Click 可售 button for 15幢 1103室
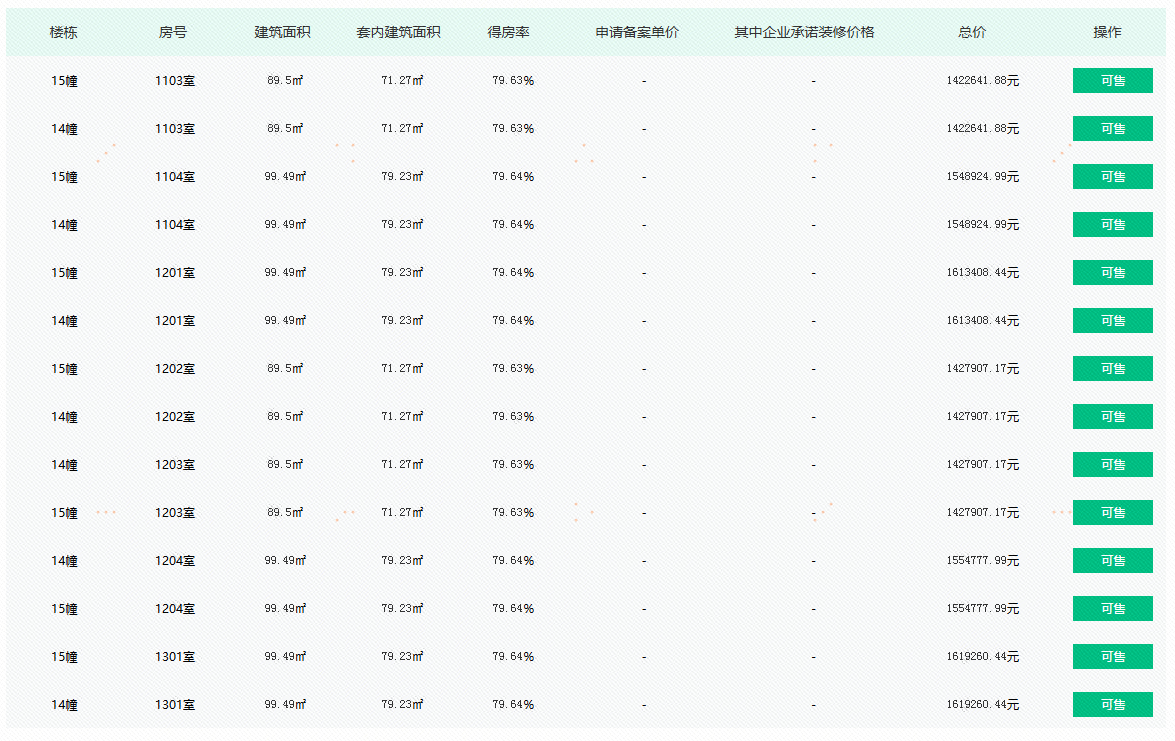Image resolution: width=1175 pixels, height=741 pixels. pyautogui.click(x=1112, y=81)
